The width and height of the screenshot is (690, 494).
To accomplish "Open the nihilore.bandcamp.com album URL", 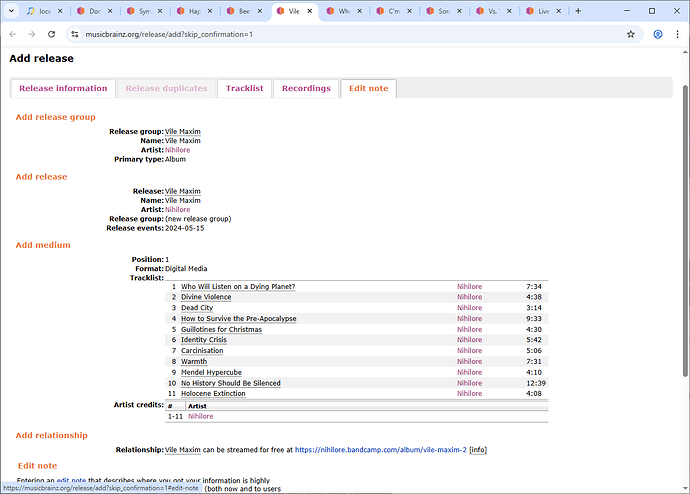I will pos(380,450).
